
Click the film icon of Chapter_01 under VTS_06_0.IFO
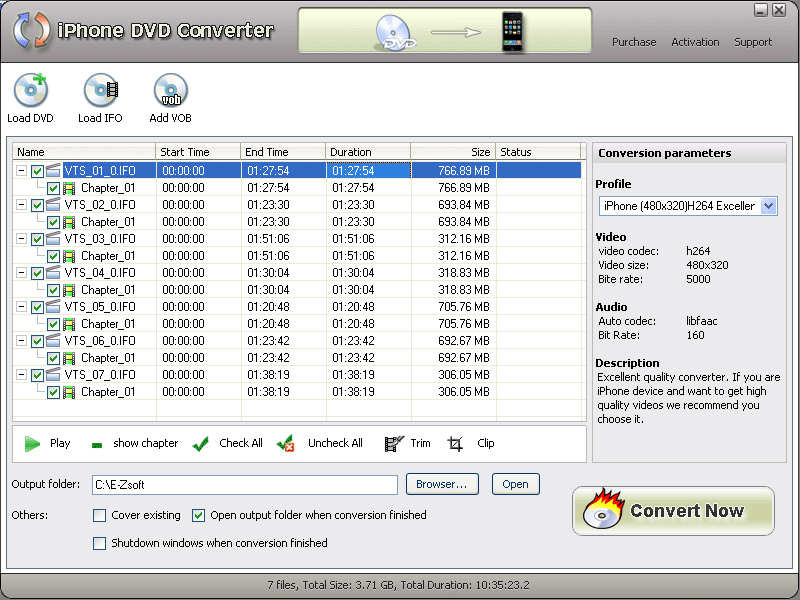pyautogui.click(x=69, y=358)
